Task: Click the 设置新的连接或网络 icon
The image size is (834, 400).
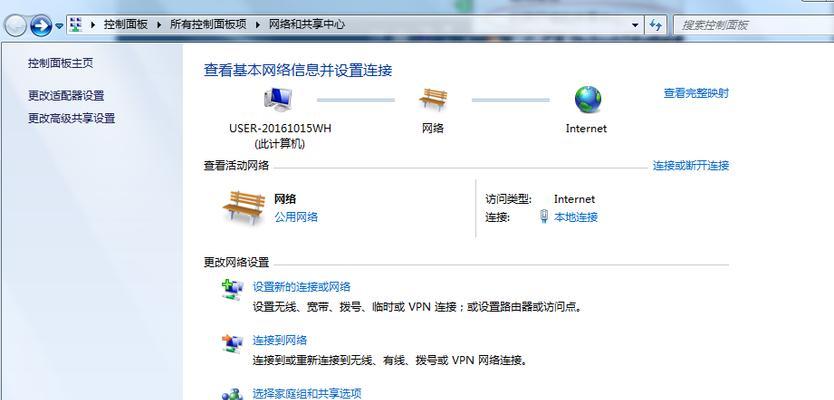Action: coord(232,289)
